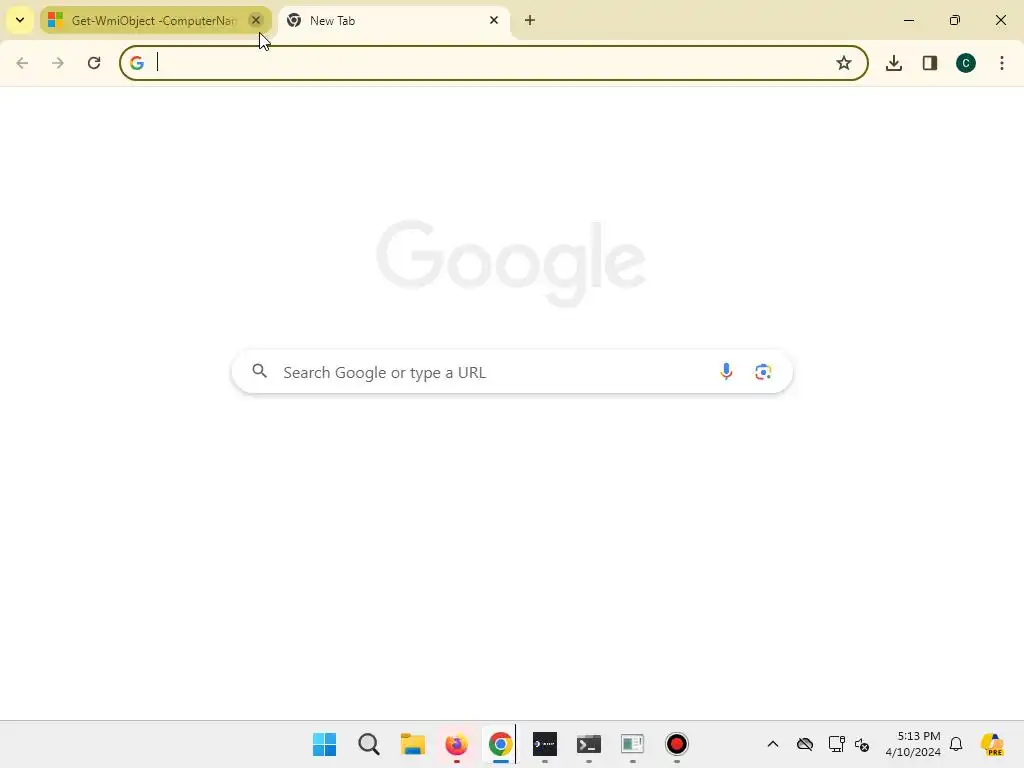Close the Get-WmiObject tab

click(x=256, y=20)
